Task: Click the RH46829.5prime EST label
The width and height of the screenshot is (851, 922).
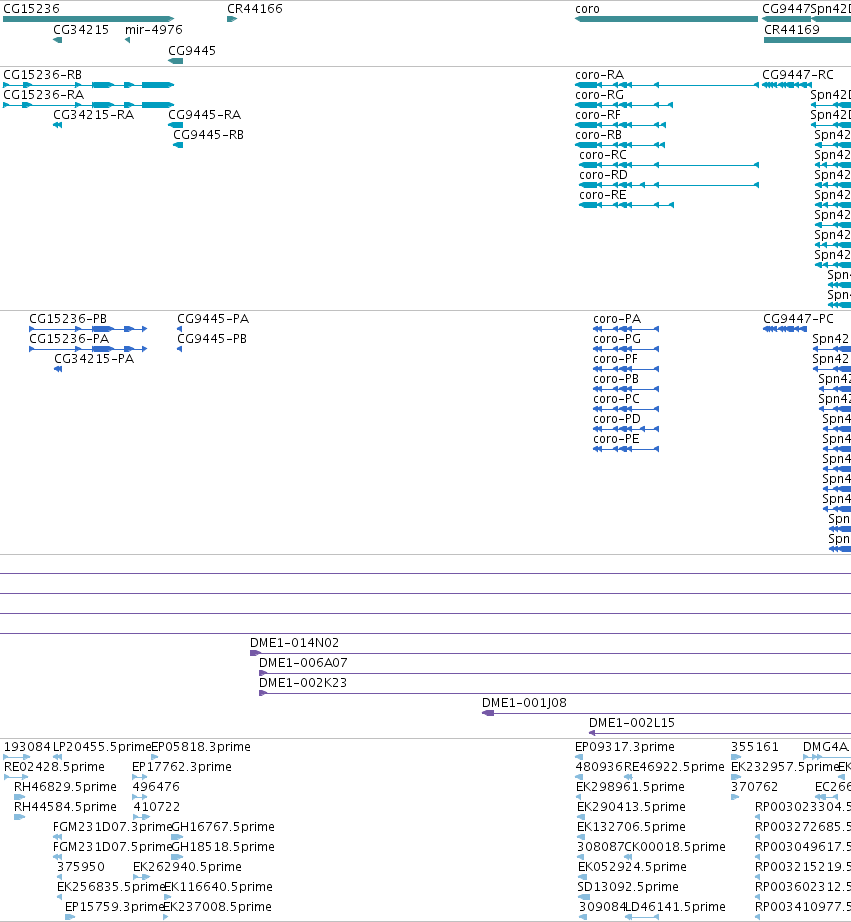Action: (x=65, y=787)
